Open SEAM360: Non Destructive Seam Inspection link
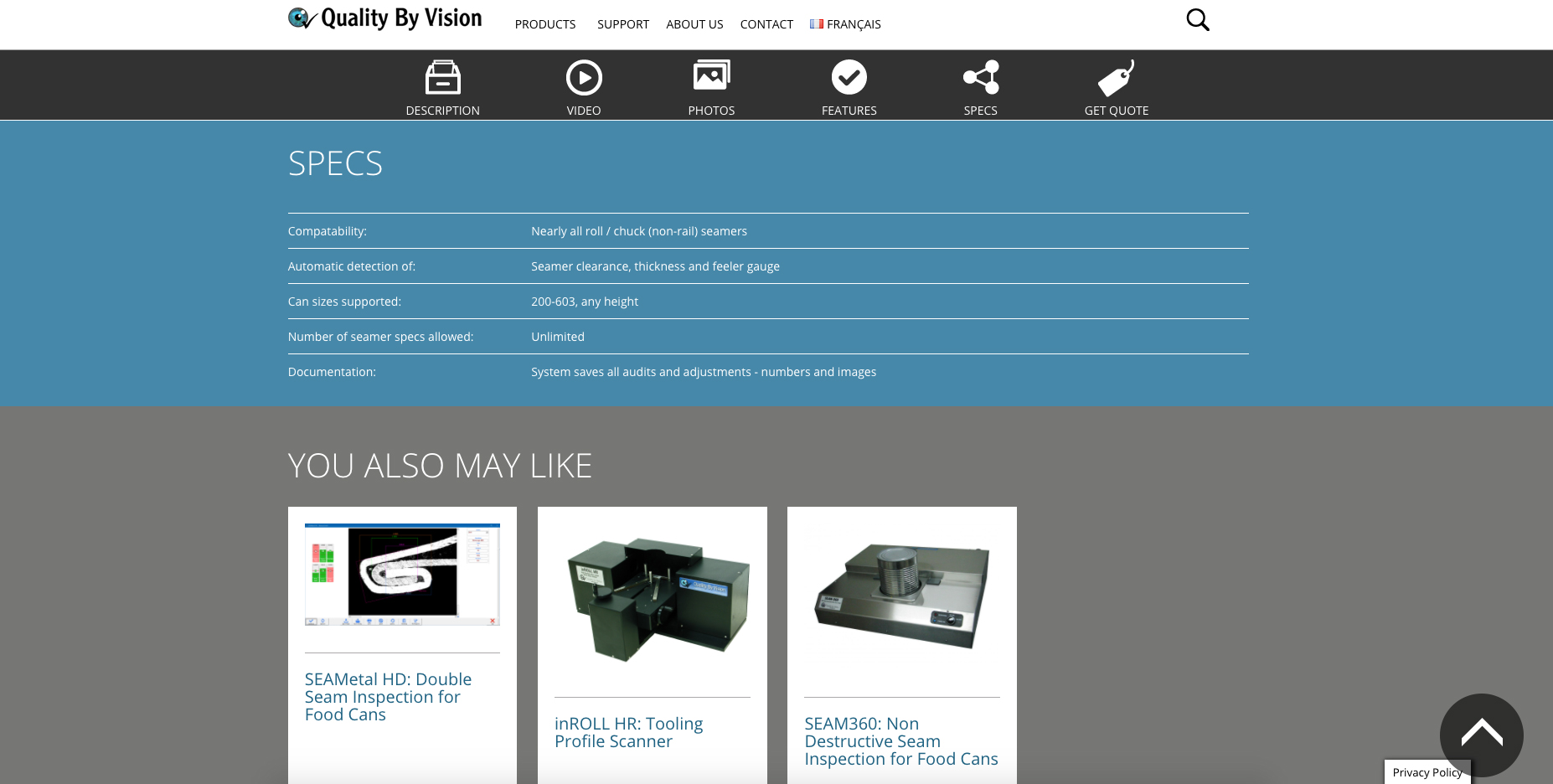This screenshot has width=1553, height=784. [901, 741]
